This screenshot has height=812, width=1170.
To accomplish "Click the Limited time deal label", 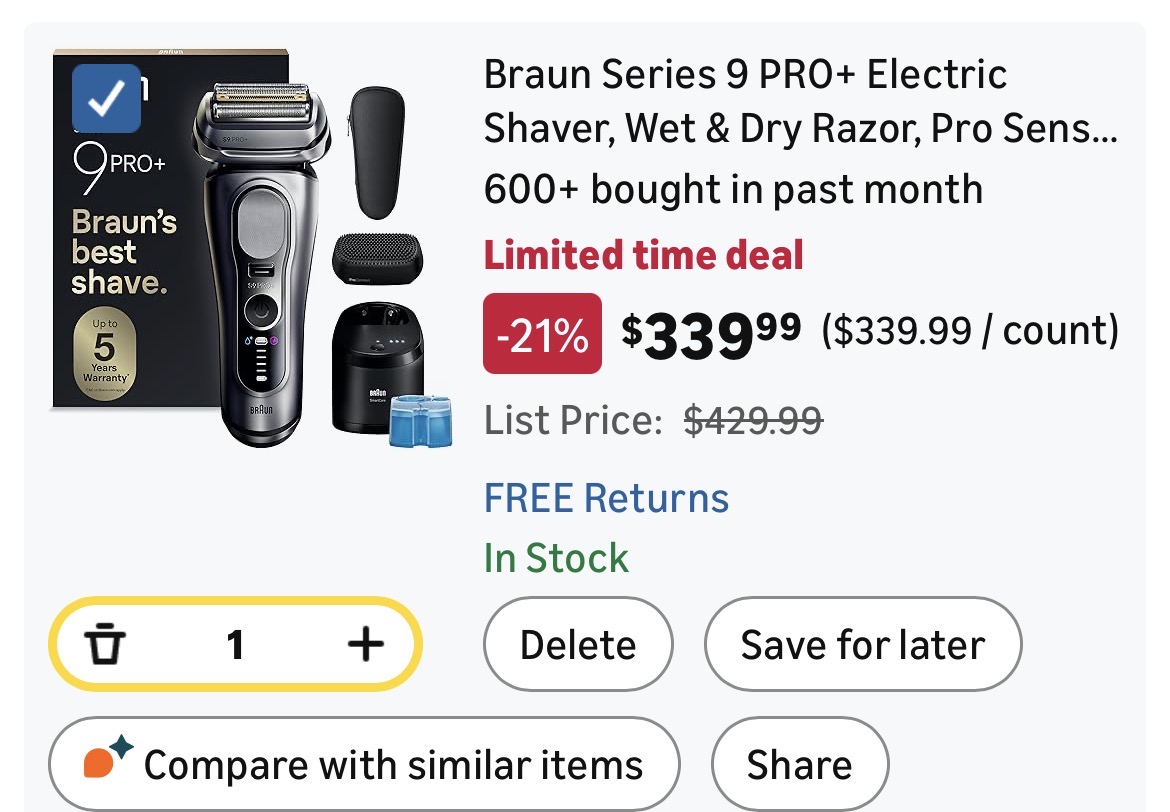I will click(x=643, y=256).
